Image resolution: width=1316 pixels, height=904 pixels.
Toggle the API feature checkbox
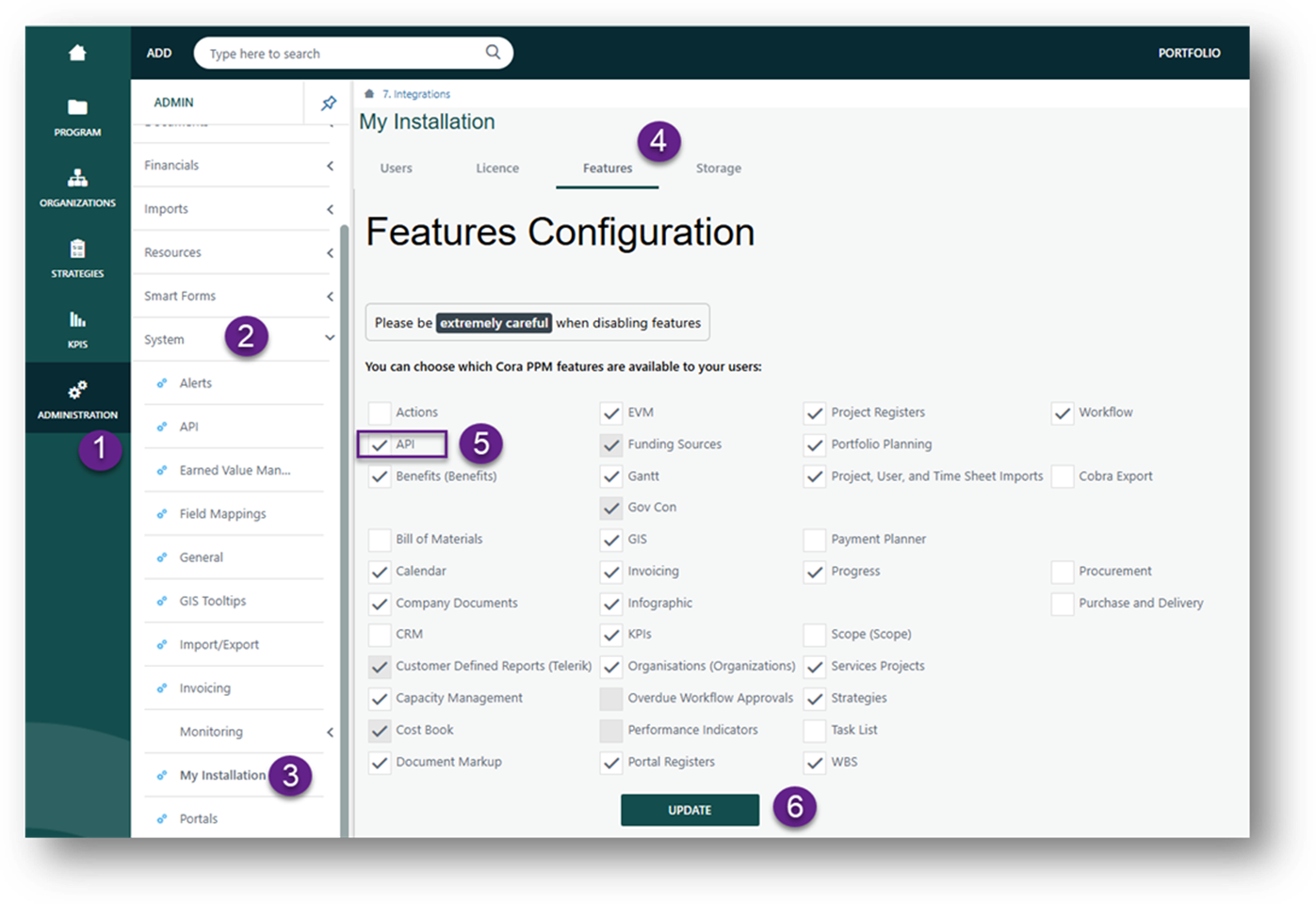pos(380,444)
